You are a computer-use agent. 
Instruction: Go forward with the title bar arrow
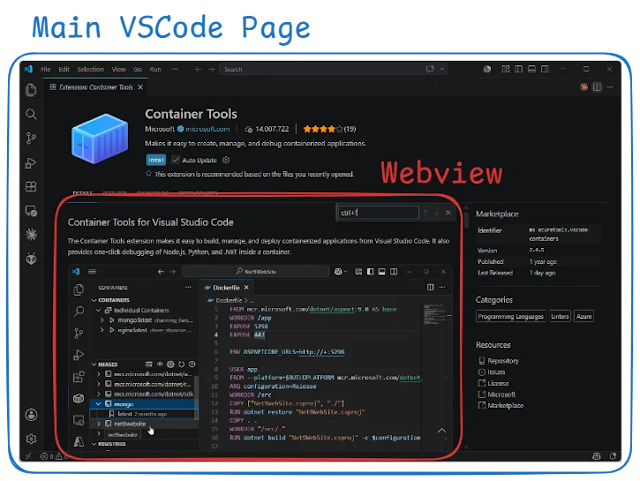(211, 69)
